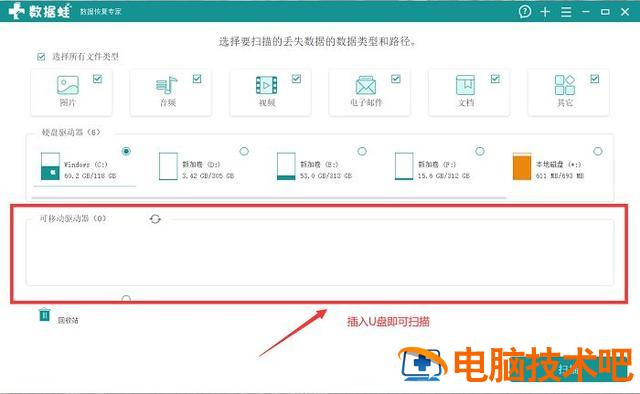Click the 新加卷 (F:) drive icon
This screenshot has width=640, height=394.
coord(404,166)
